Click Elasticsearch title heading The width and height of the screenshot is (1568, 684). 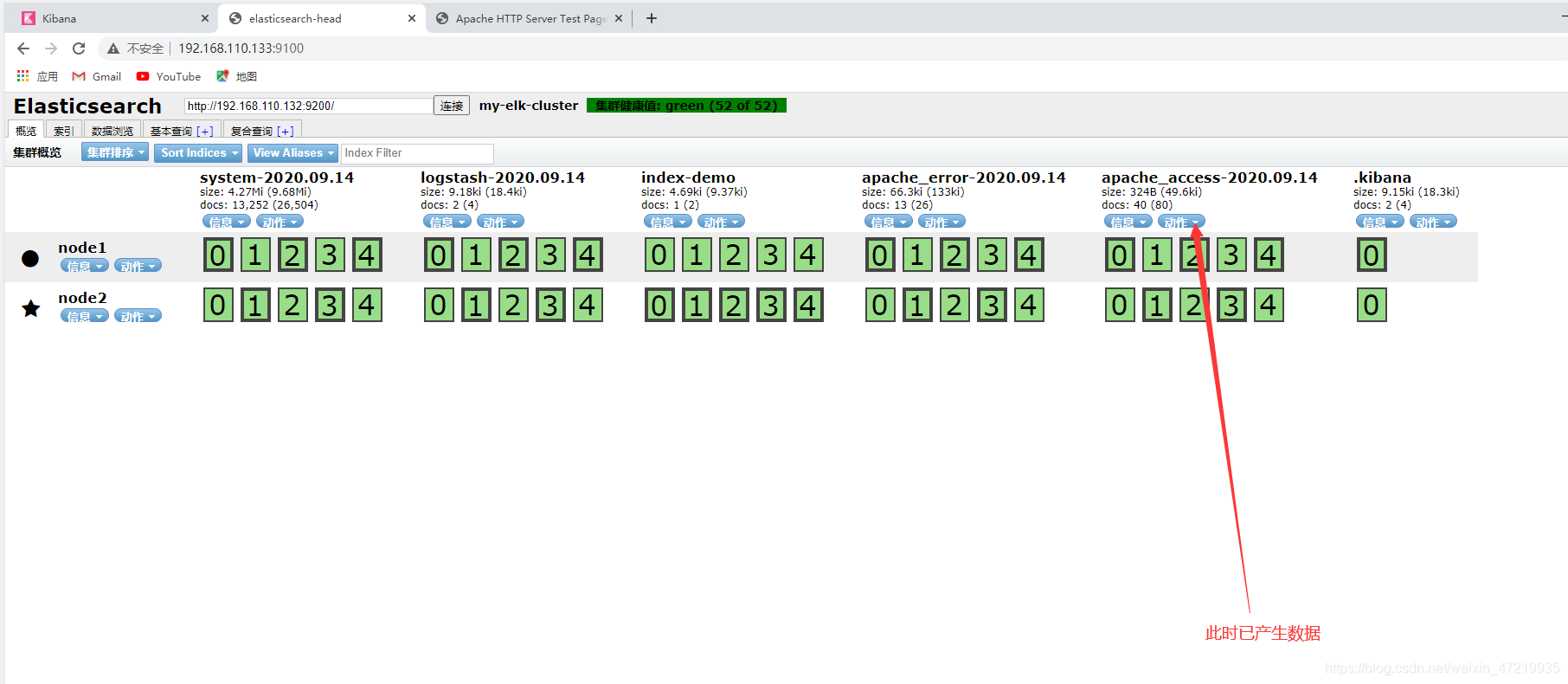coord(87,106)
